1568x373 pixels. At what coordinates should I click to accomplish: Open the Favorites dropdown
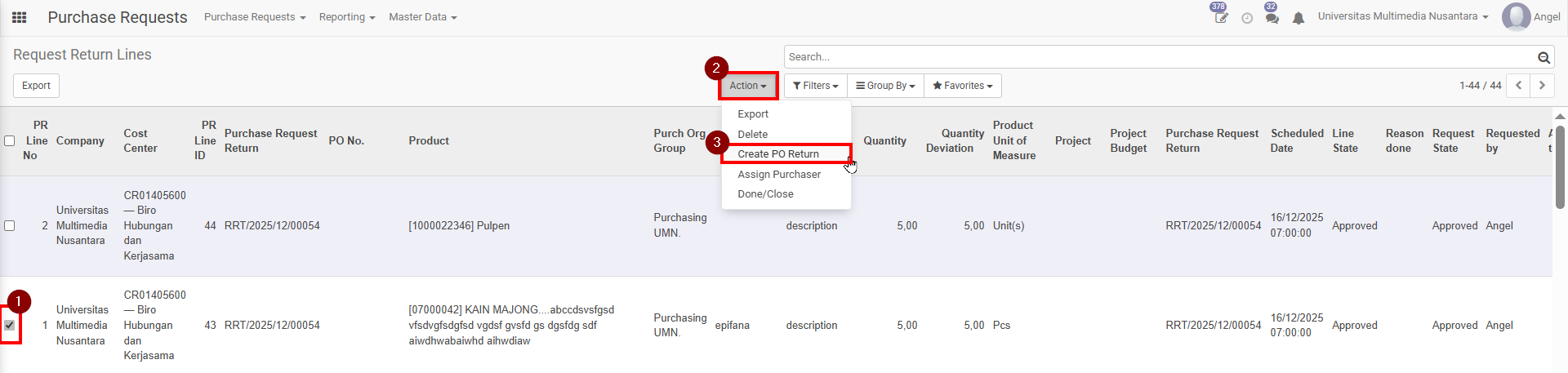point(962,86)
